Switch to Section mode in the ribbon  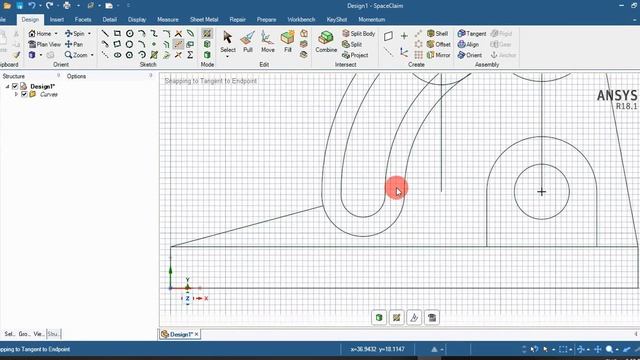pyautogui.click(x=207, y=44)
